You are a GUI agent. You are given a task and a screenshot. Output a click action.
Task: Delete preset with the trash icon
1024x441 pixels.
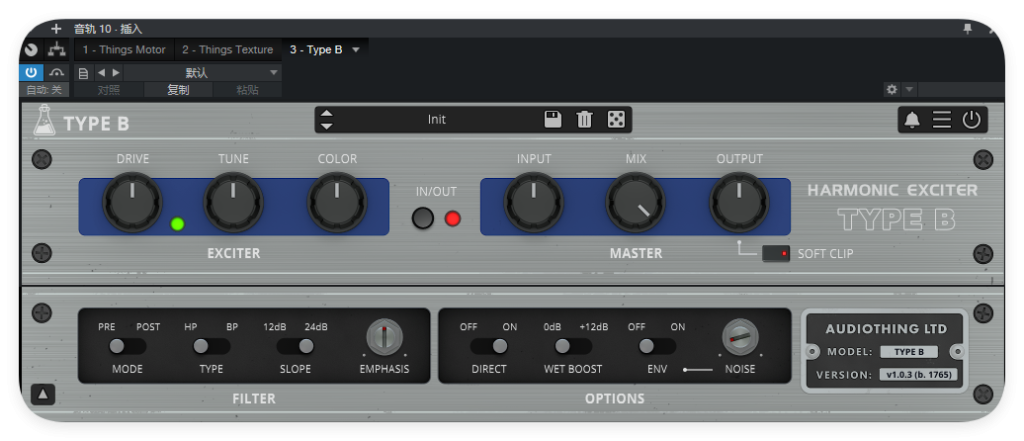tap(584, 120)
